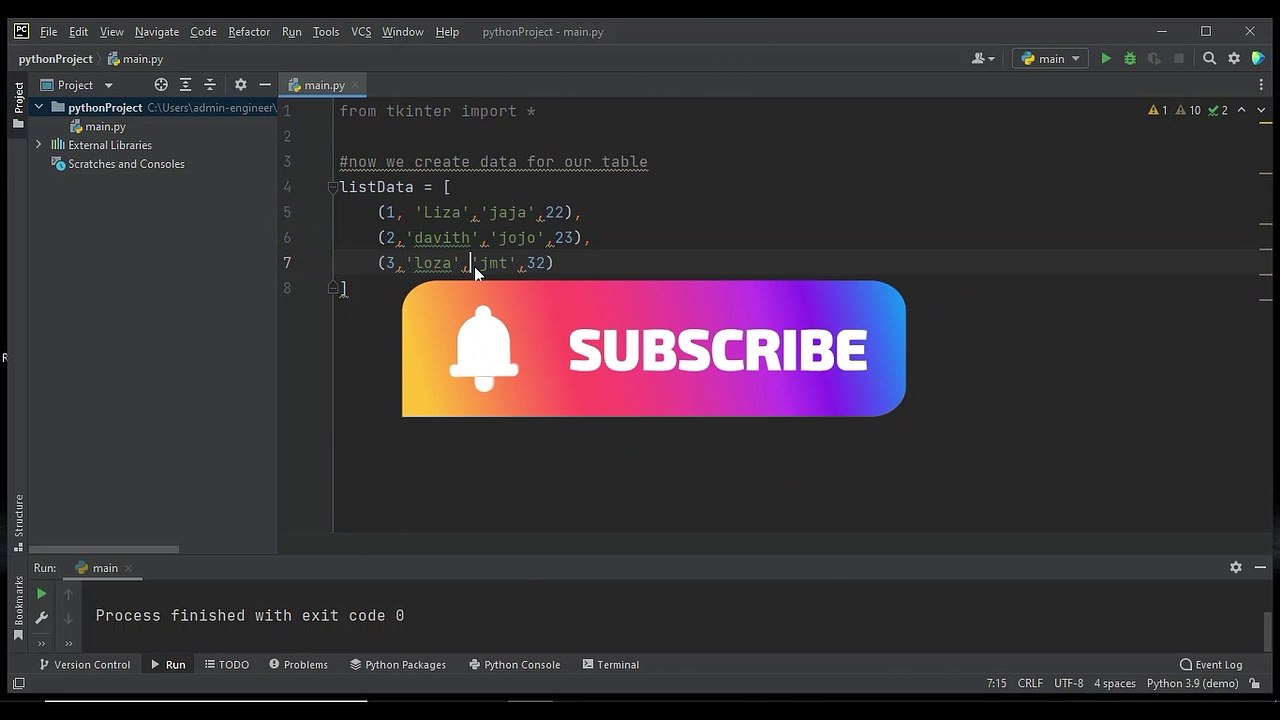Jump to previous highlighted error arrow
1280x720 pixels.
click(1242, 110)
